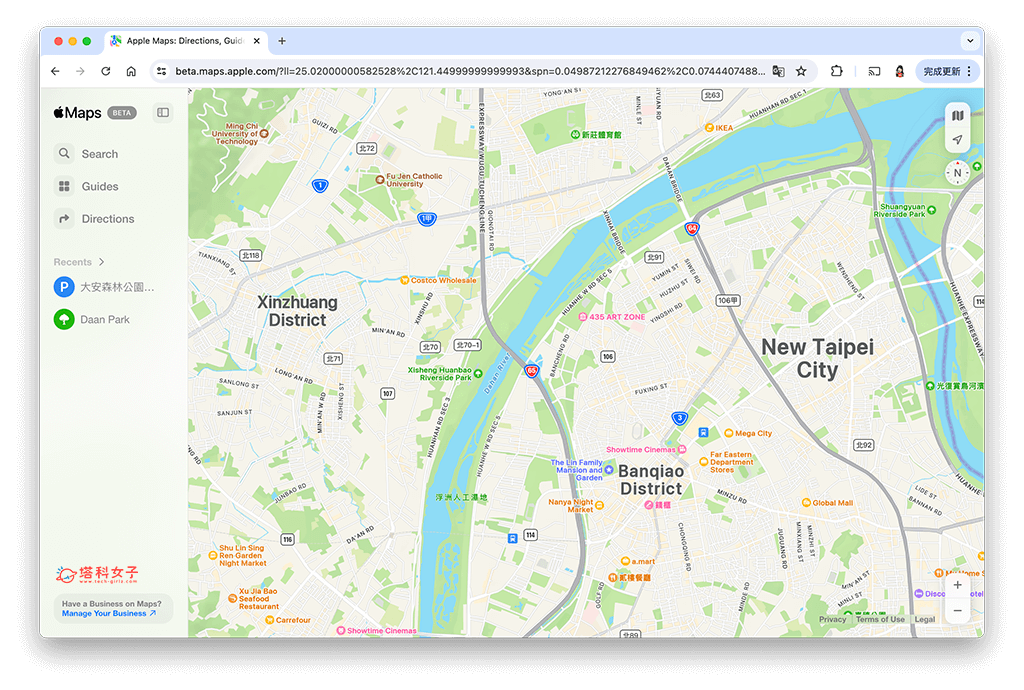
Task: Open the Legal link
Action: (925, 620)
